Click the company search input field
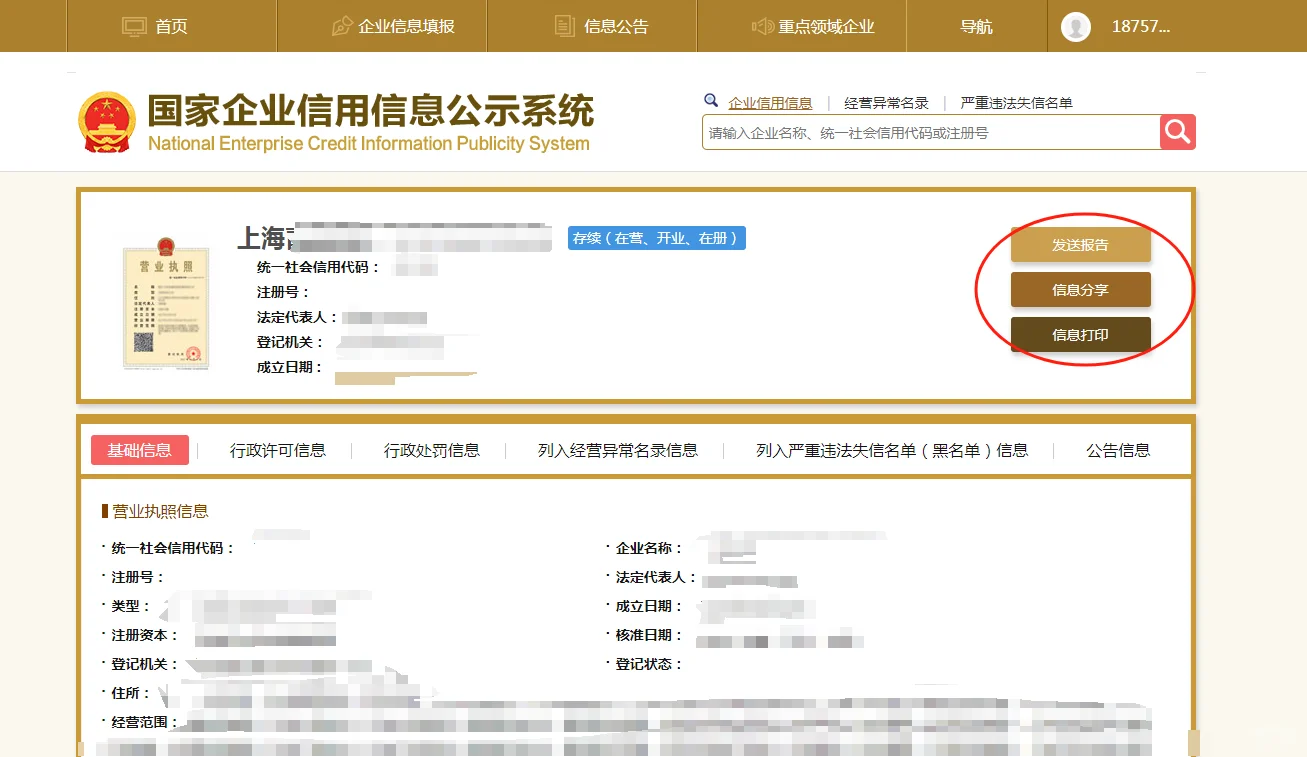Image resolution: width=1307 pixels, height=757 pixels. pos(930,131)
